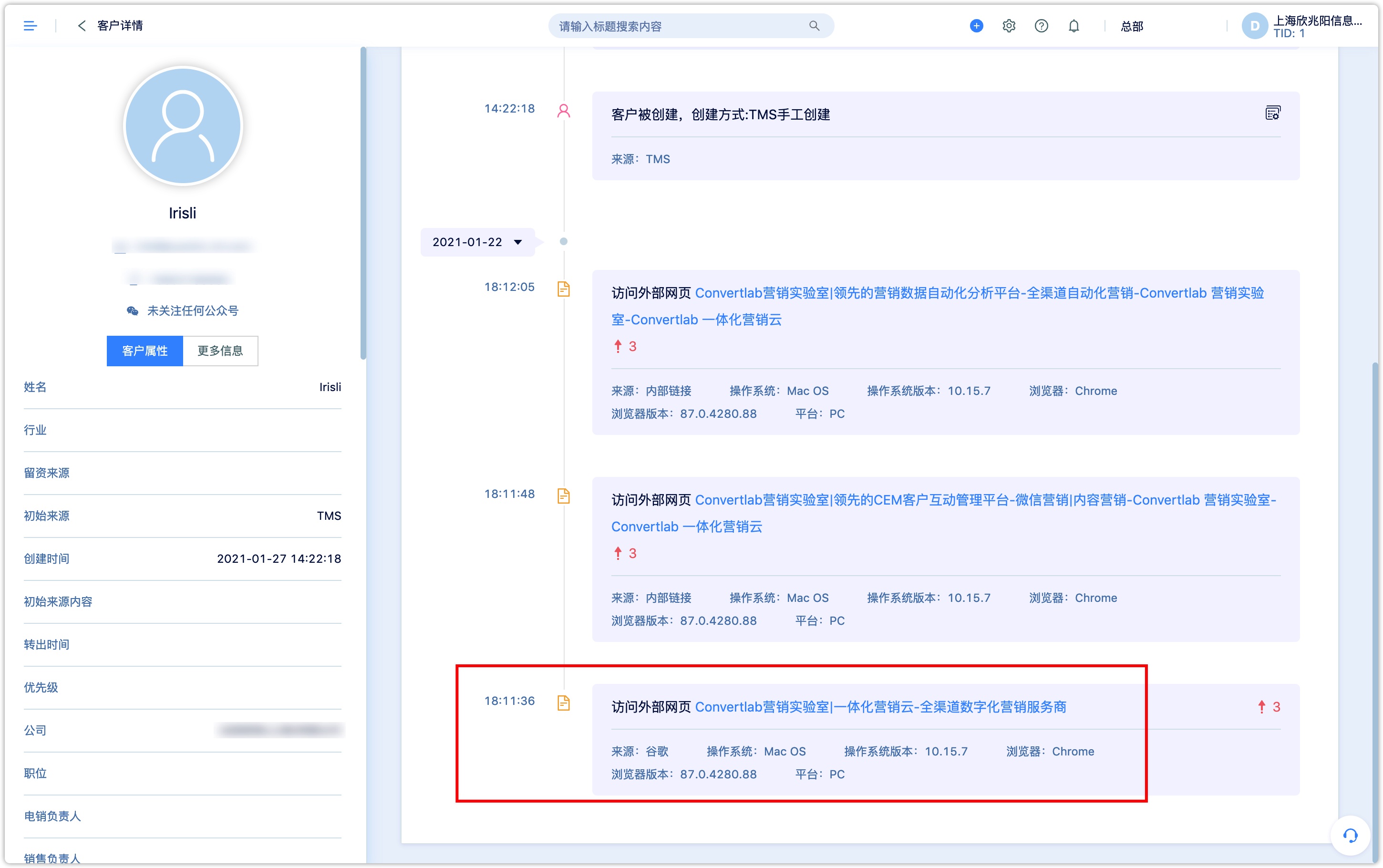Click the TID: 1 label

click(x=1289, y=34)
